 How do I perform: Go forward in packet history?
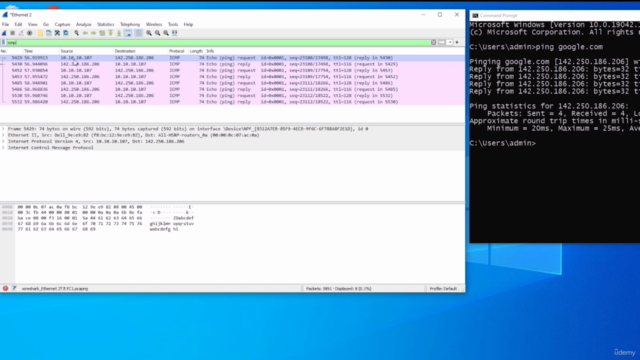tap(93, 33)
